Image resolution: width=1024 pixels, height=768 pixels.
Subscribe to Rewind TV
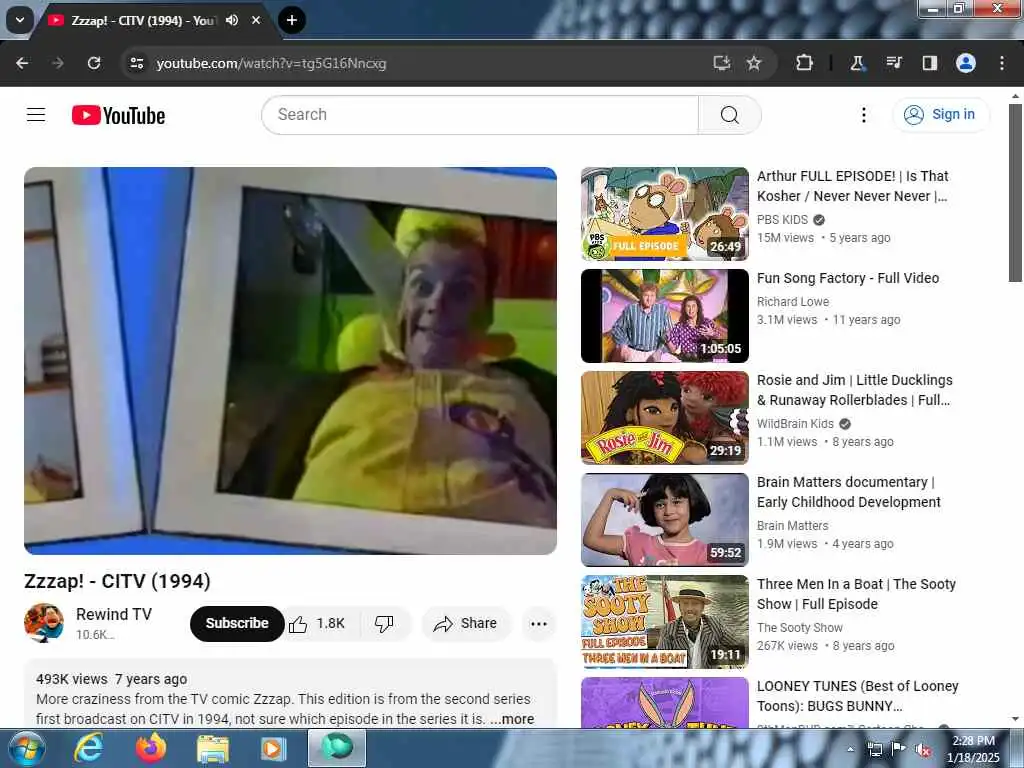click(237, 623)
